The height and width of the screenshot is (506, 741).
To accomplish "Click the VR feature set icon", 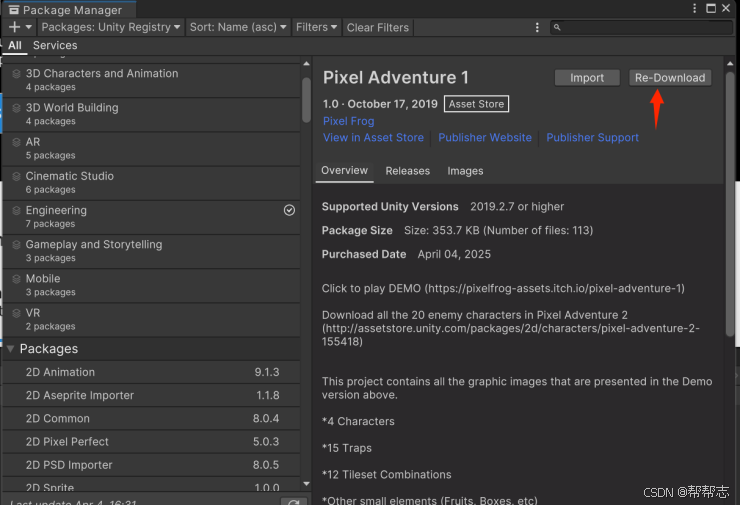I will click(x=16, y=313).
